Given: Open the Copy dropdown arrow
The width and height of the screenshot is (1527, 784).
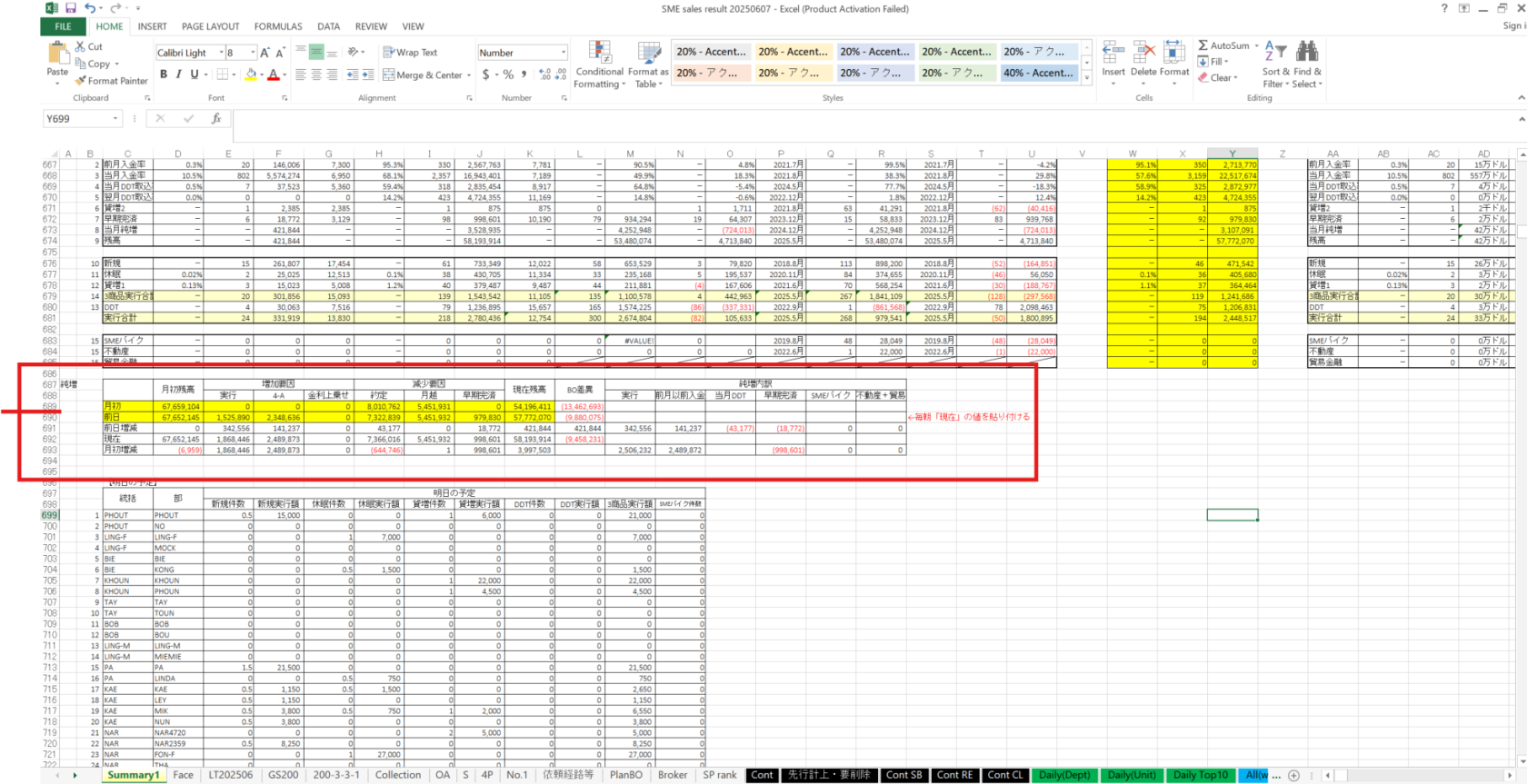Looking at the screenshot, I should pyautogui.click(x=117, y=65).
